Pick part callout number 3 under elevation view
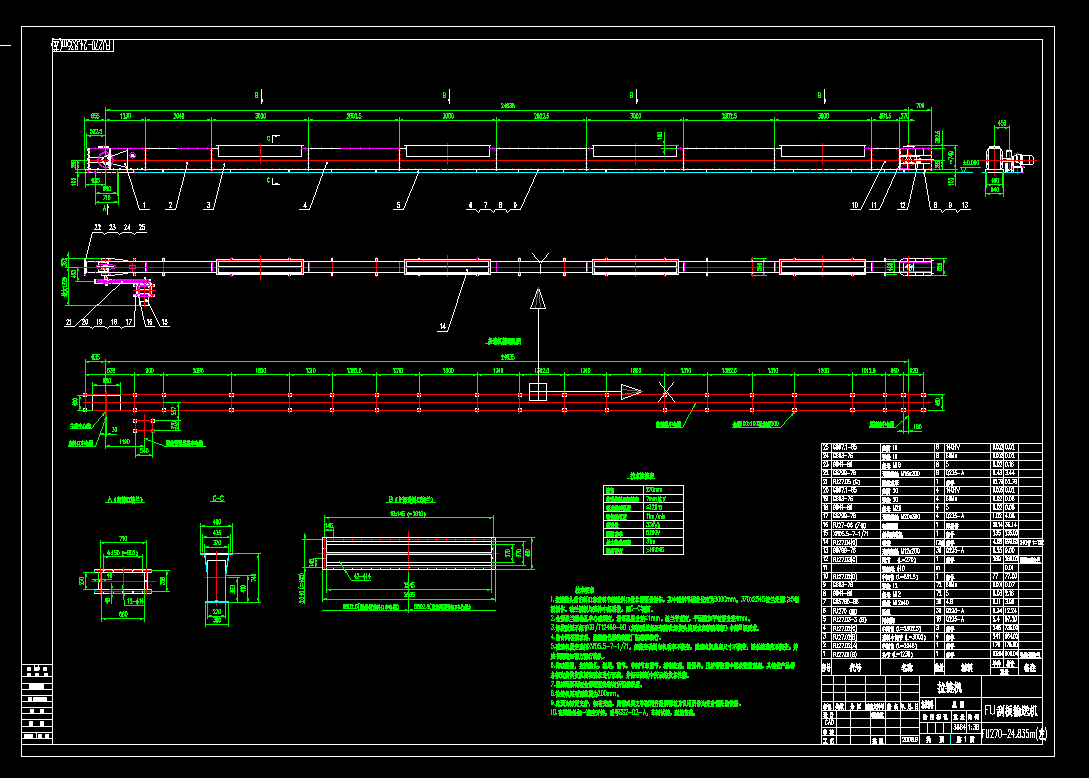 point(208,205)
